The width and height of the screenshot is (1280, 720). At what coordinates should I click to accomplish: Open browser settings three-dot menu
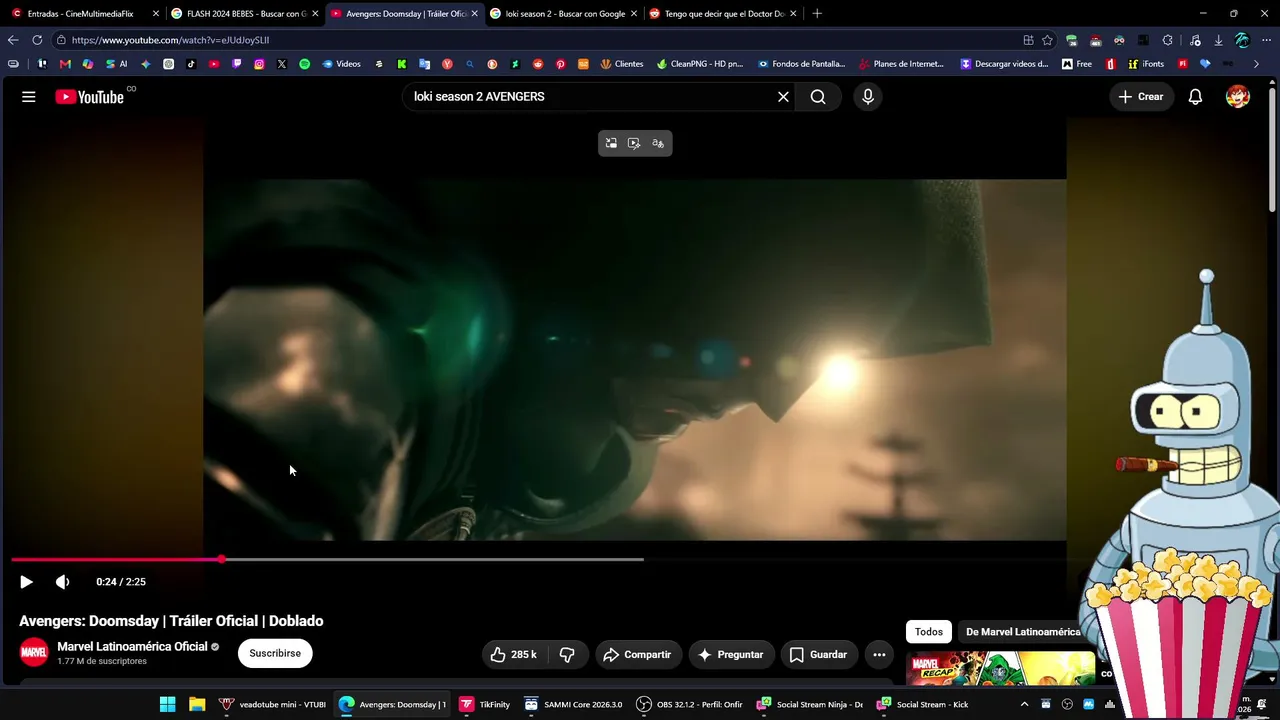pyautogui.click(x=1266, y=40)
